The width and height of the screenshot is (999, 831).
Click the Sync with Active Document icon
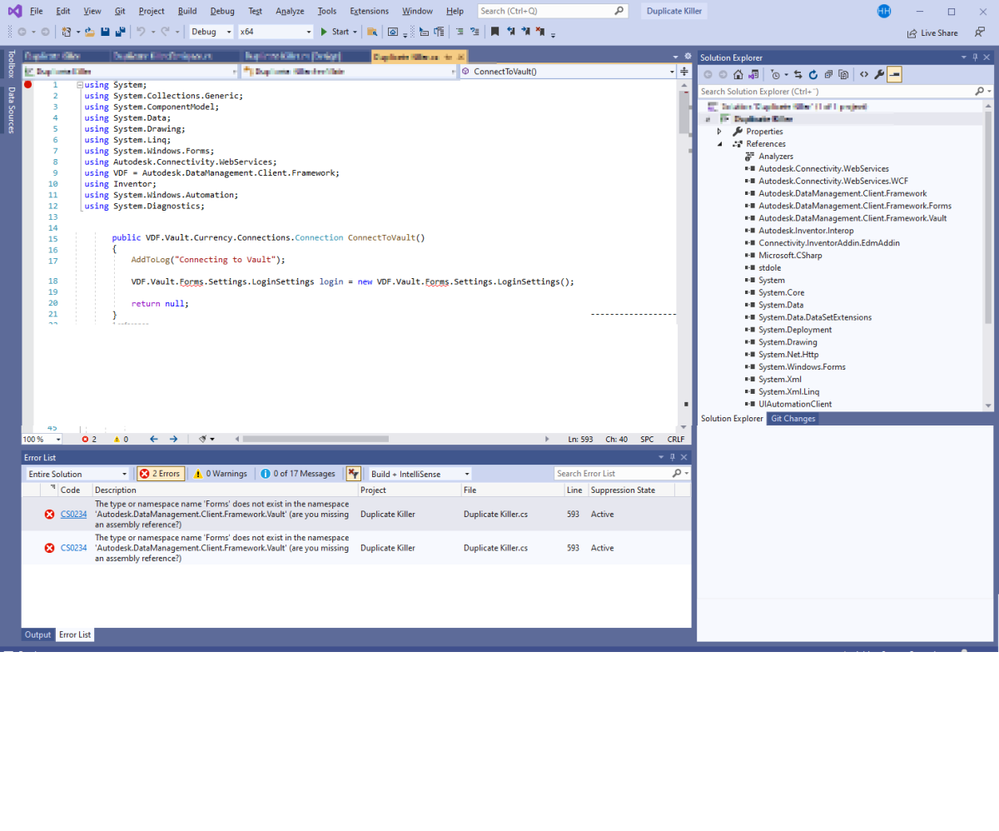coord(798,75)
